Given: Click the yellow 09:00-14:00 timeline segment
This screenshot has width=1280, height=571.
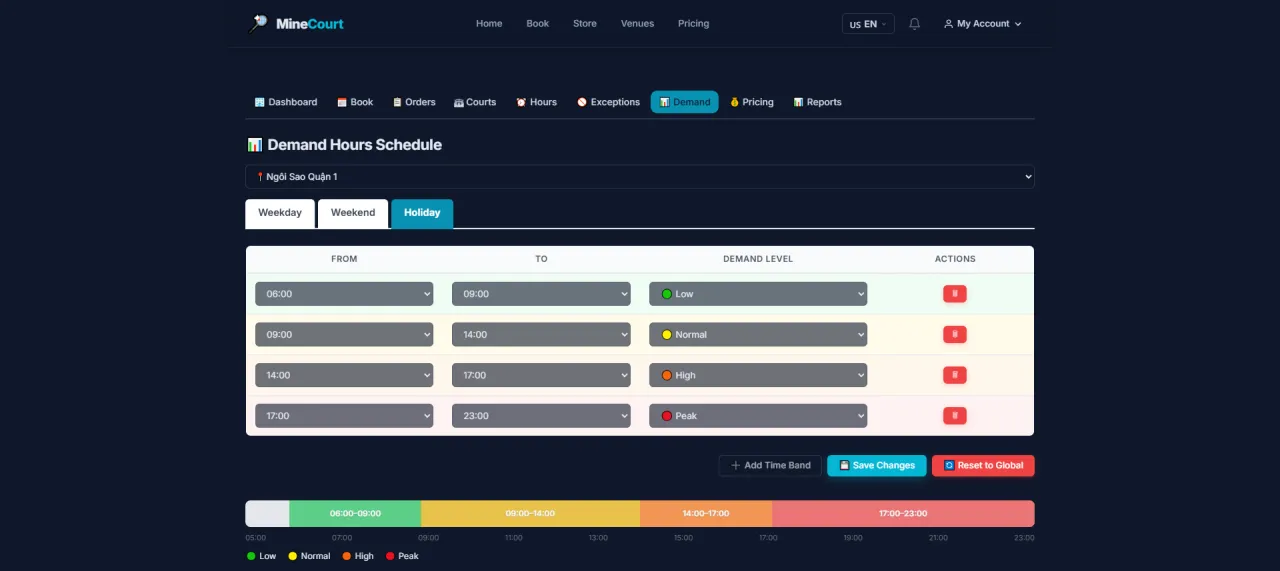Looking at the screenshot, I should coord(530,513).
